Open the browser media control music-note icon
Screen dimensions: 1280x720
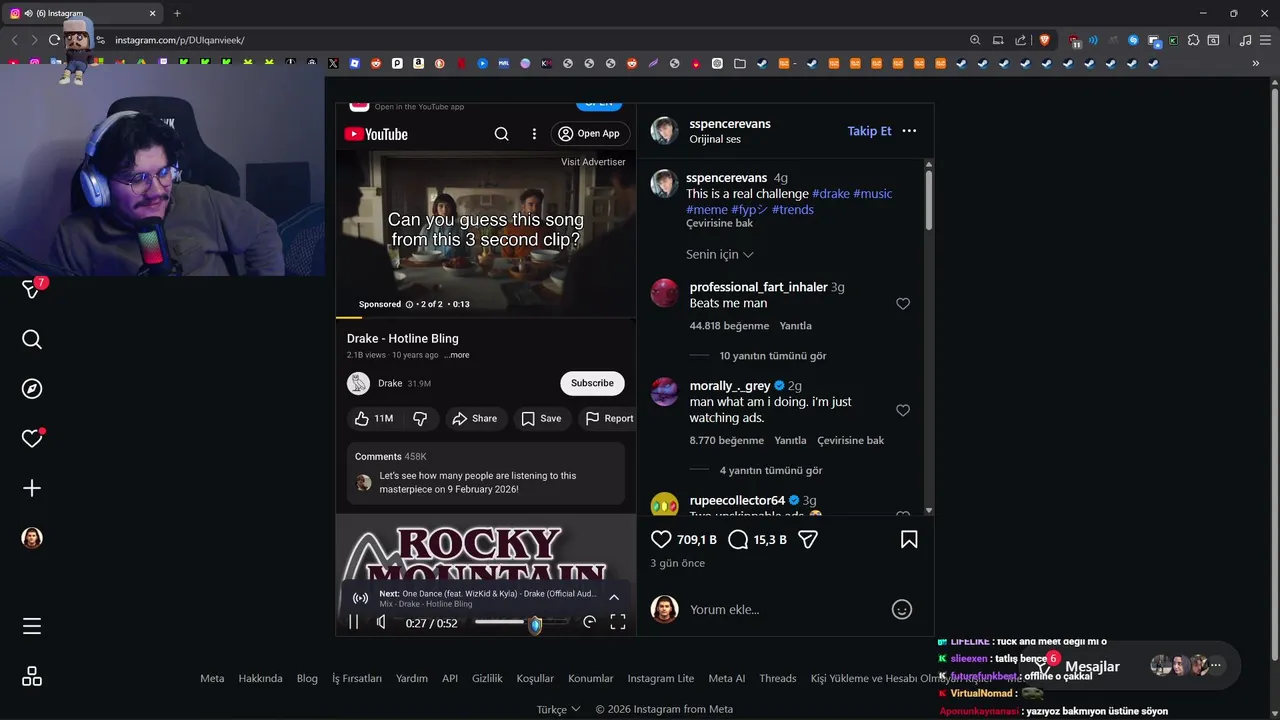(1245, 40)
